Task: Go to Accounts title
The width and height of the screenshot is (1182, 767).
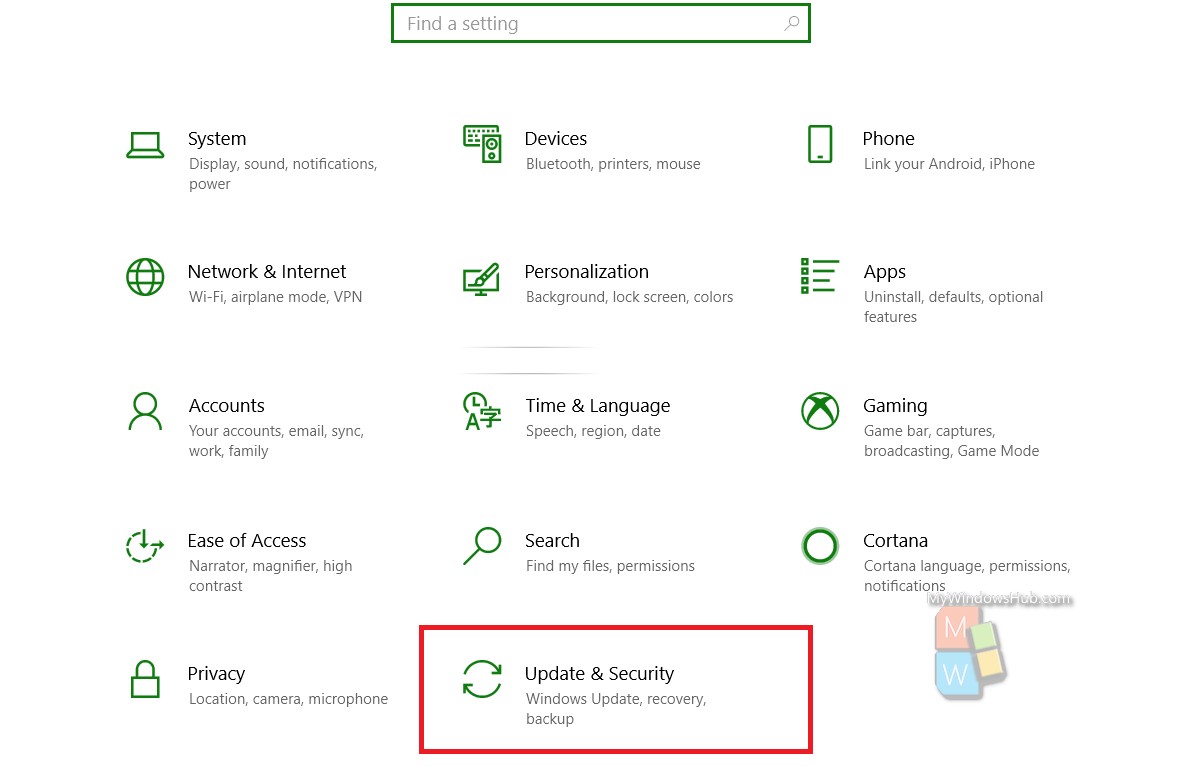Action: pyautogui.click(x=227, y=406)
